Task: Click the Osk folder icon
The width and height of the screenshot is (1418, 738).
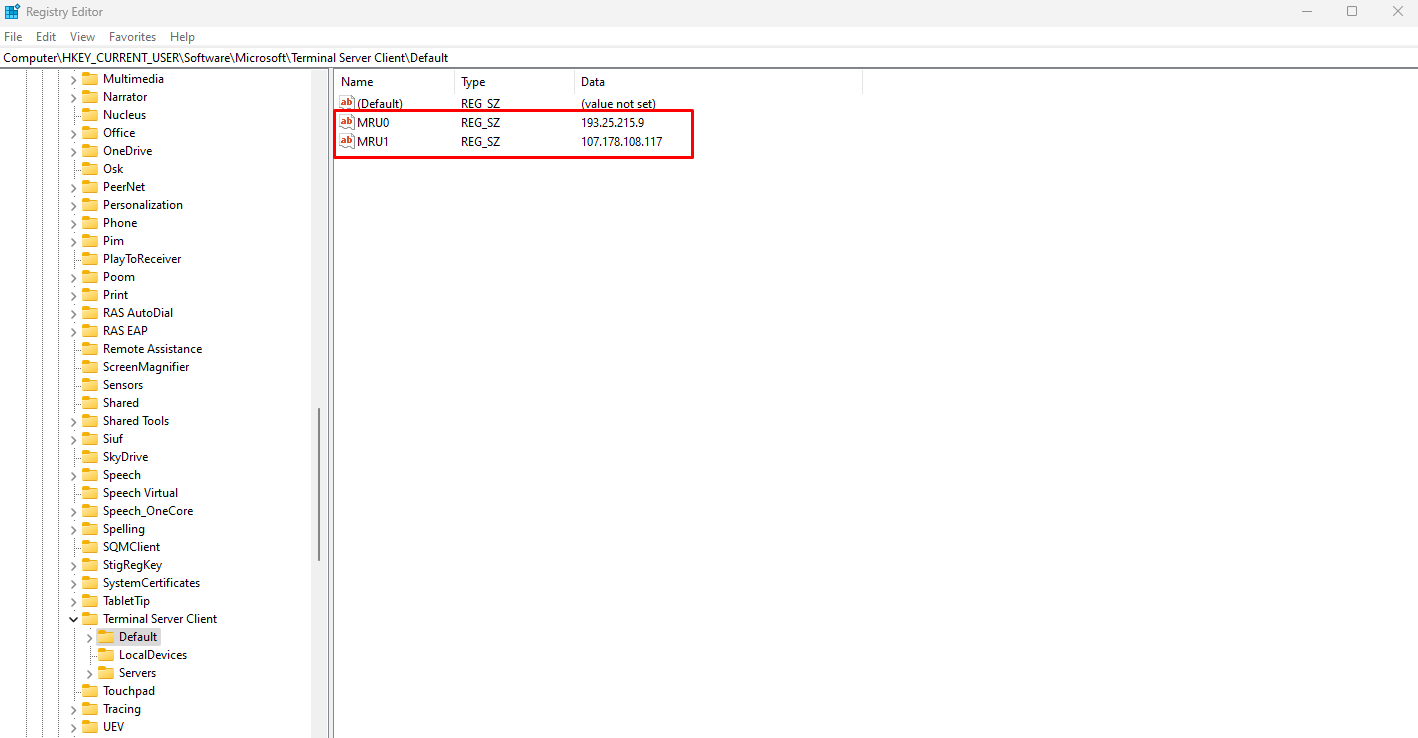Action: 90,169
